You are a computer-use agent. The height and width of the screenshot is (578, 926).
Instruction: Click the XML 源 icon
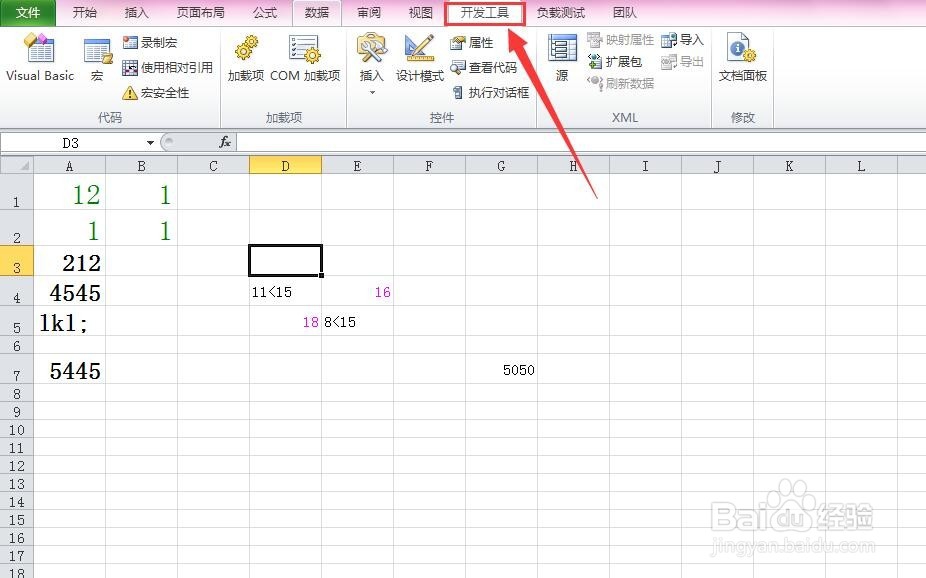click(x=562, y=58)
